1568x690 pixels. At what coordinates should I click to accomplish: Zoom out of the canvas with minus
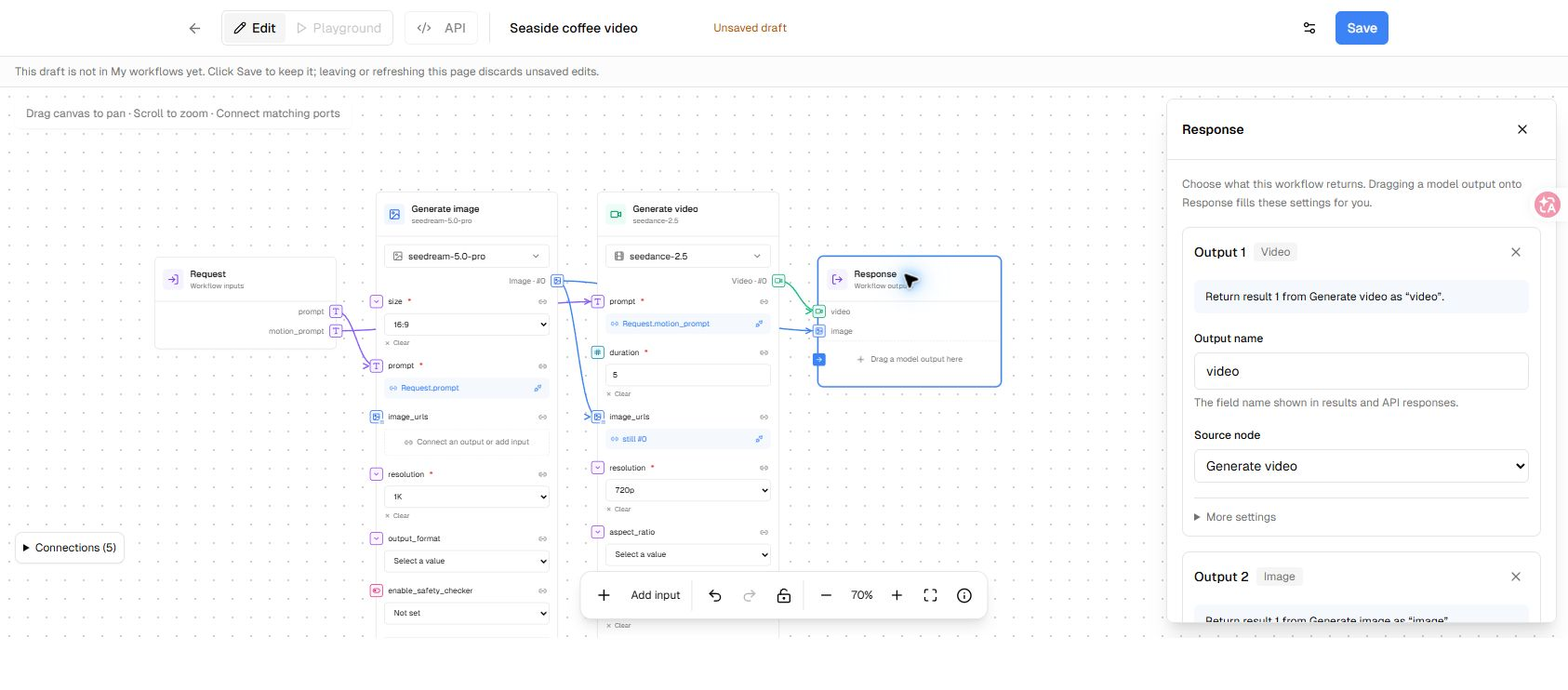pyautogui.click(x=826, y=595)
